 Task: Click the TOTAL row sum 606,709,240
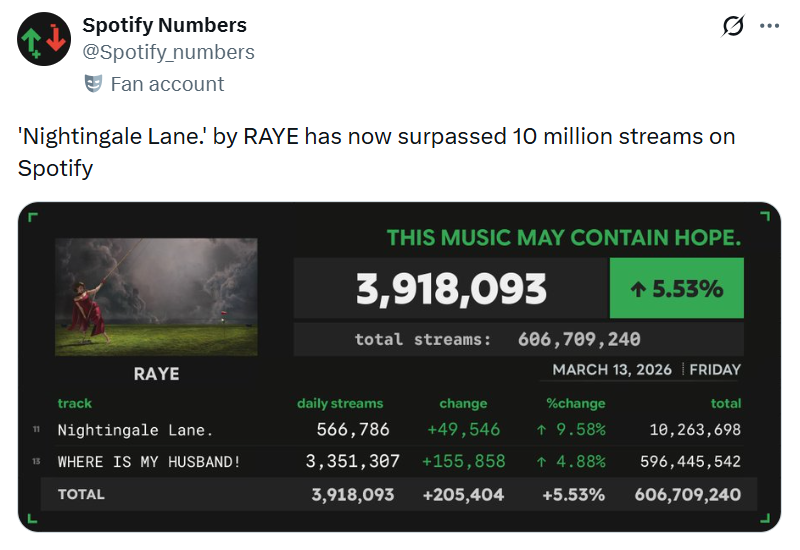pos(688,494)
